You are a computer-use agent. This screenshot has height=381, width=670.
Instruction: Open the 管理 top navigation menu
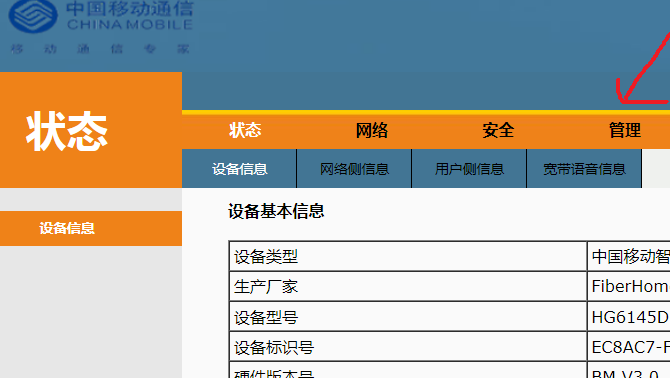(x=625, y=130)
